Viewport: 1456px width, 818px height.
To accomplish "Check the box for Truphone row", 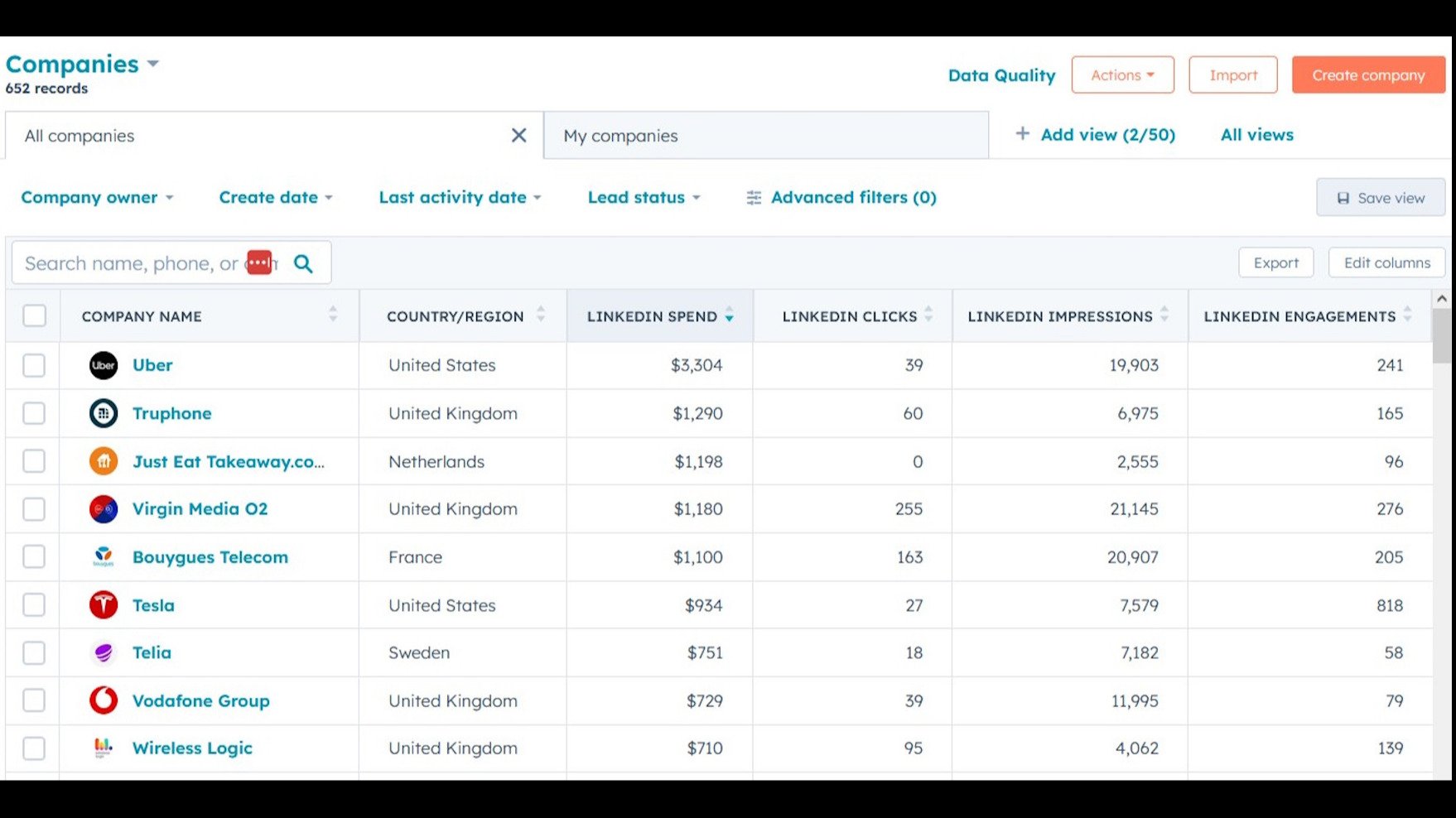I will pos(34,413).
